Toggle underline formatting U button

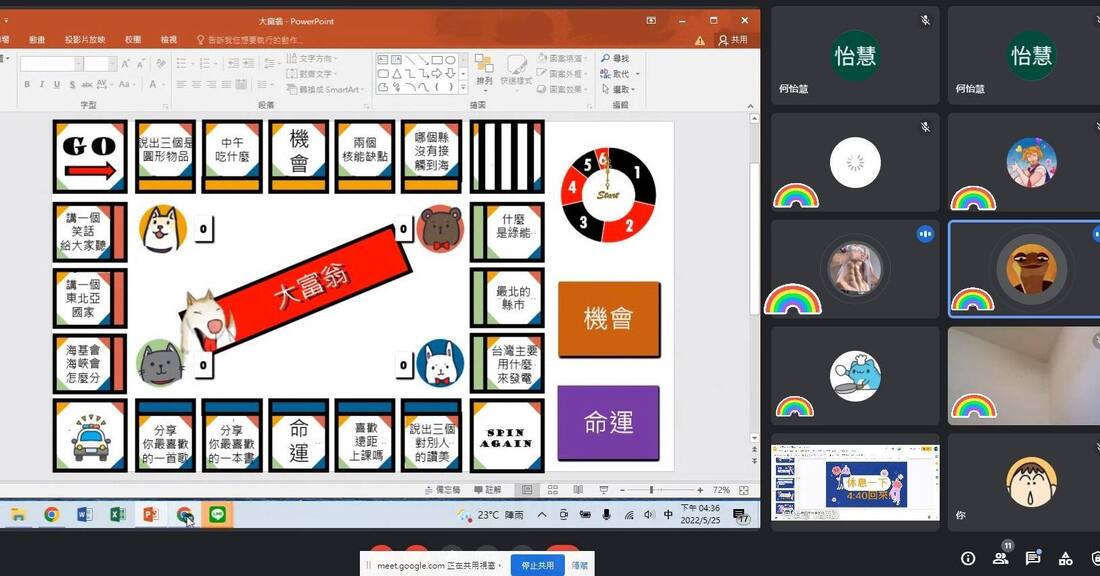tap(56, 84)
